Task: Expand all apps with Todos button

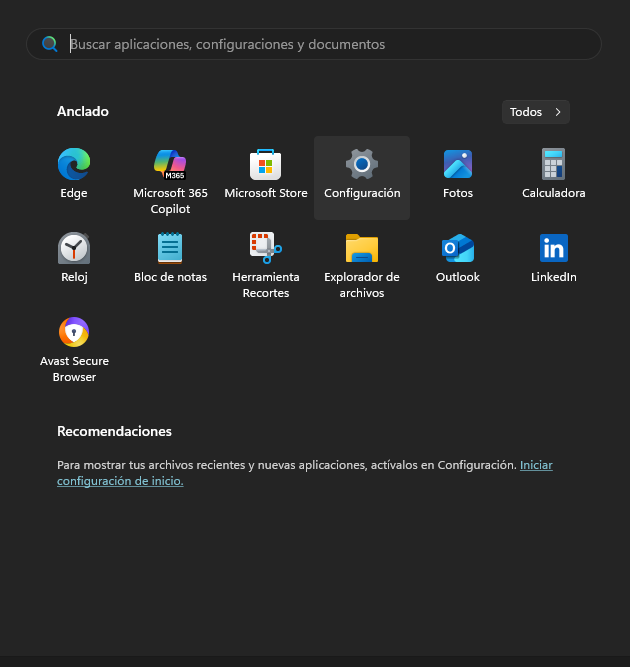Action: (536, 112)
